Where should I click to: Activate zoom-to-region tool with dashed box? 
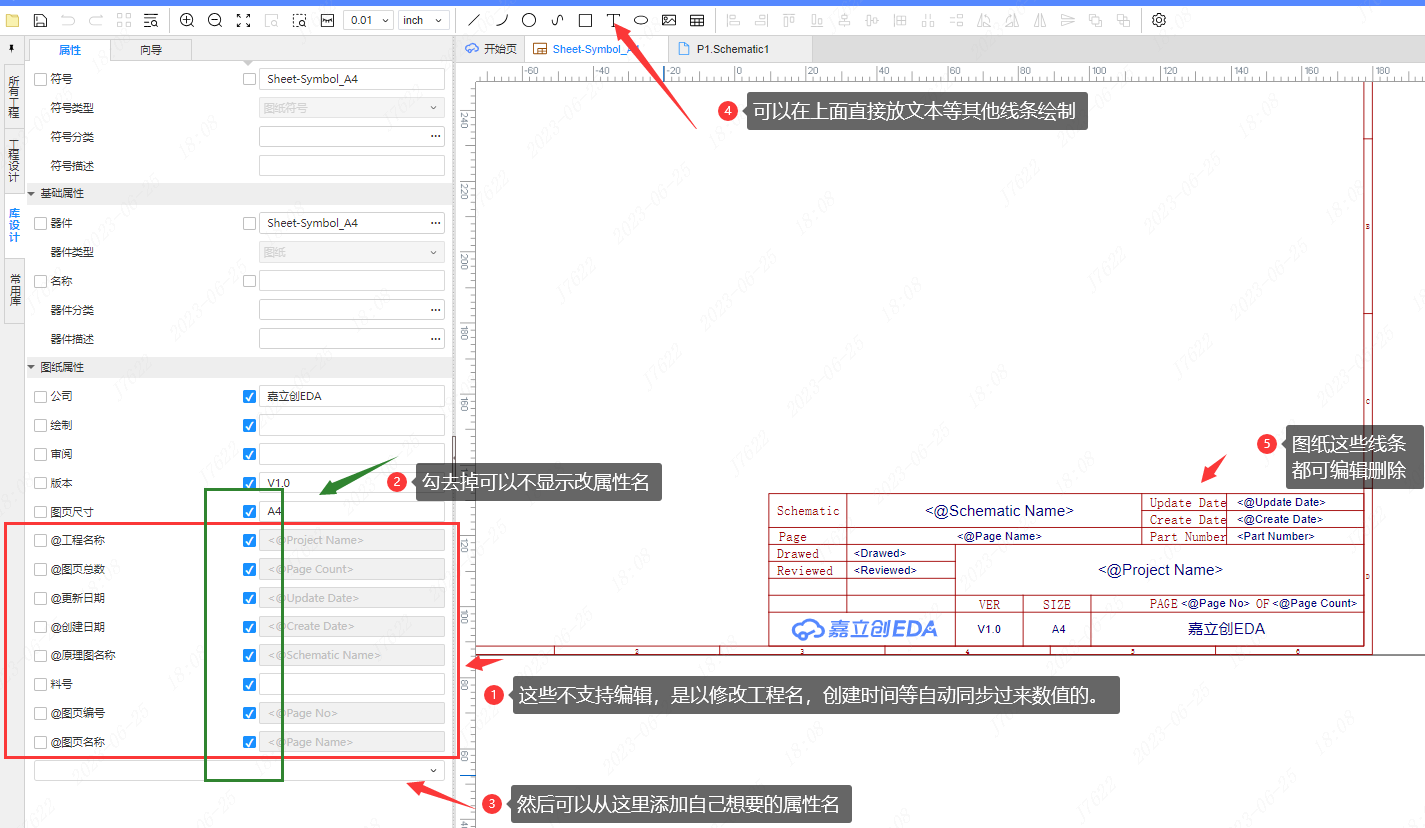[x=299, y=19]
